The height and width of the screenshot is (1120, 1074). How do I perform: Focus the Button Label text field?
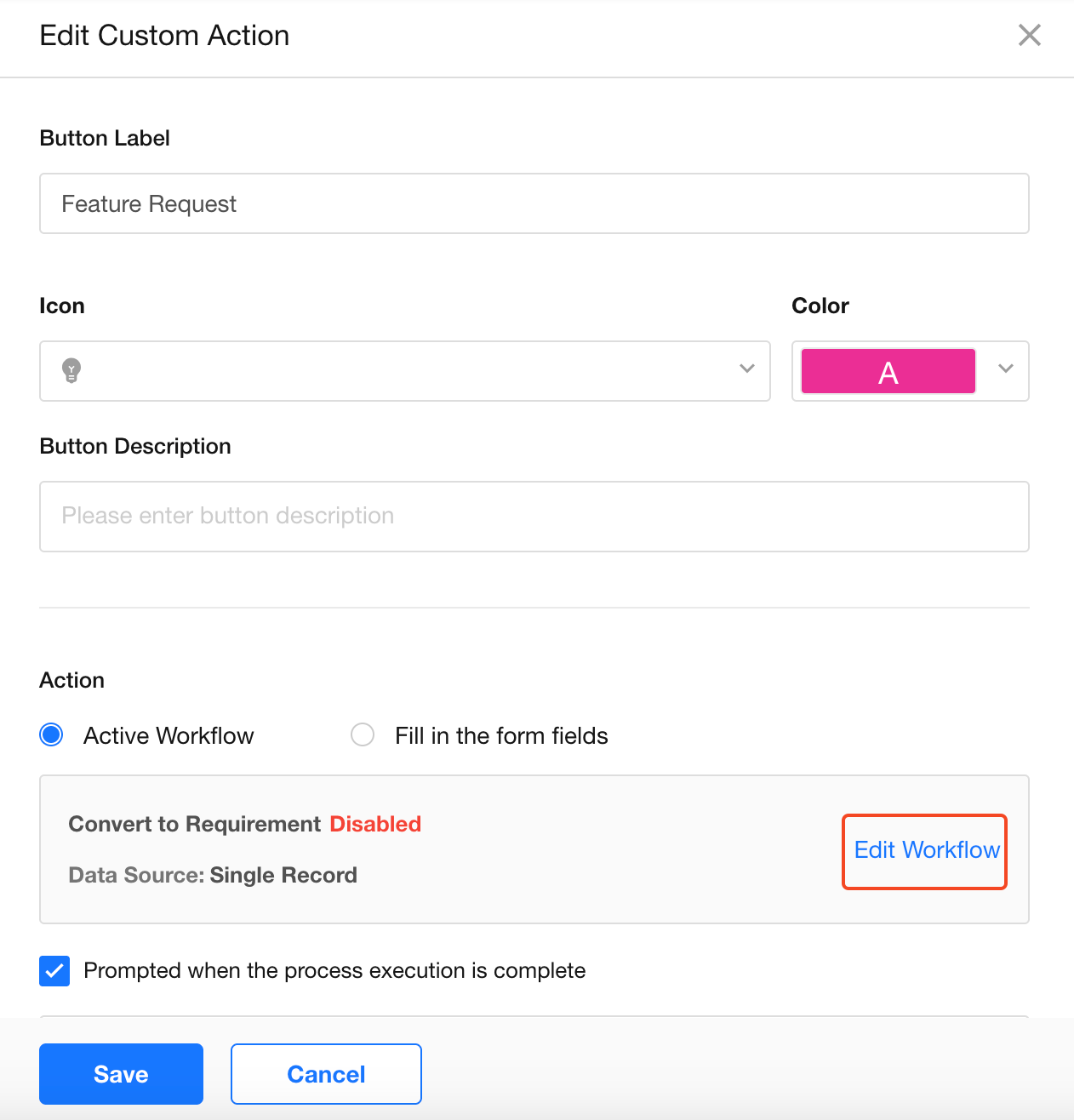tap(534, 203)
